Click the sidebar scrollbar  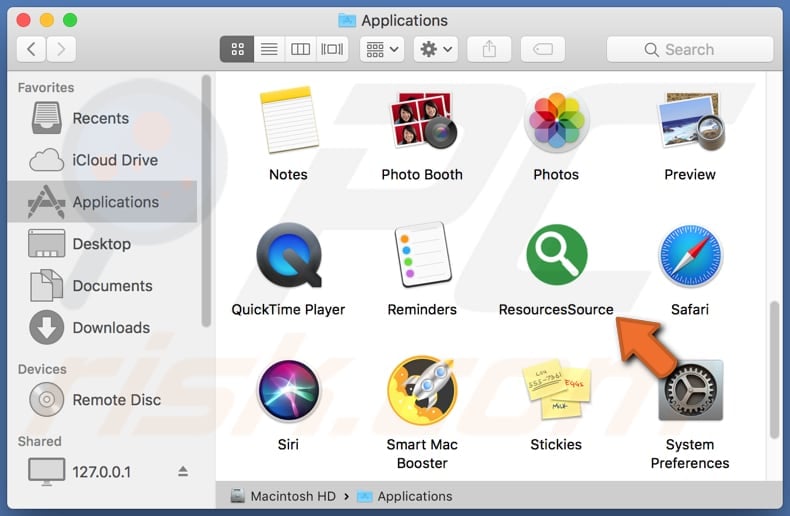[206, 201]
